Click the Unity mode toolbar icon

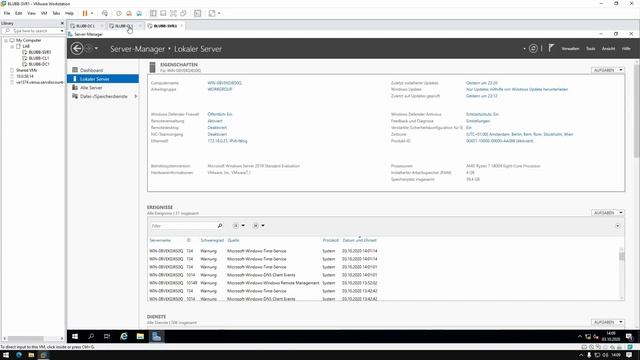point(184,13)
